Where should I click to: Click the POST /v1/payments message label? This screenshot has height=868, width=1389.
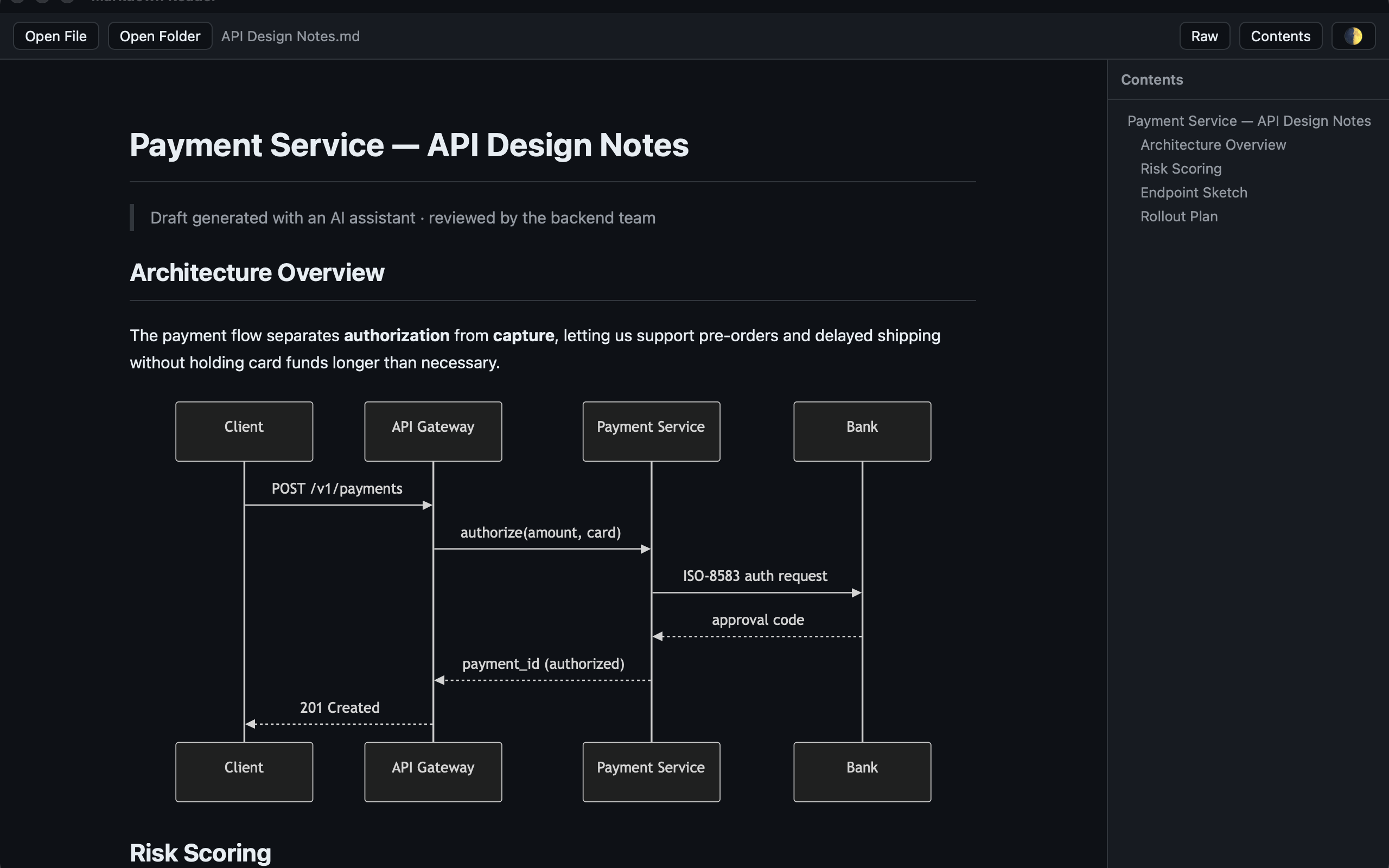click(x=337, y=489)
